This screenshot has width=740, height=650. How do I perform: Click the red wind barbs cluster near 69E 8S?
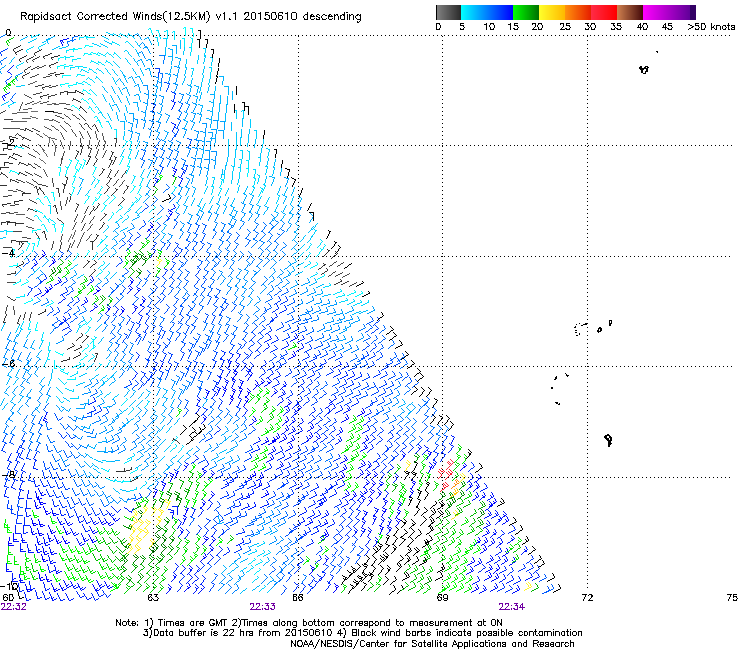[446, 474]
